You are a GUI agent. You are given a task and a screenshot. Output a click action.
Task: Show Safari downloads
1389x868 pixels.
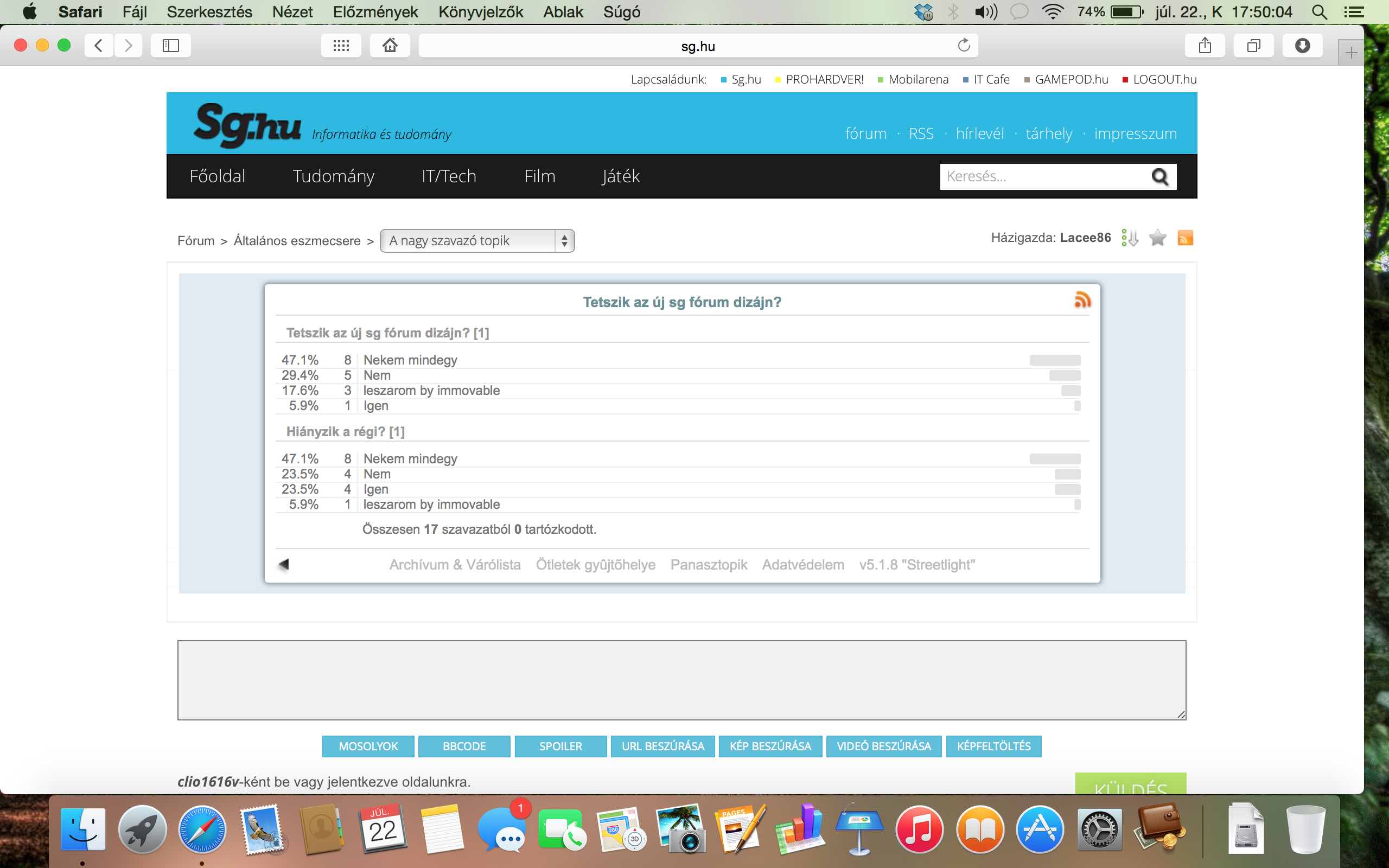(1302, 46)
